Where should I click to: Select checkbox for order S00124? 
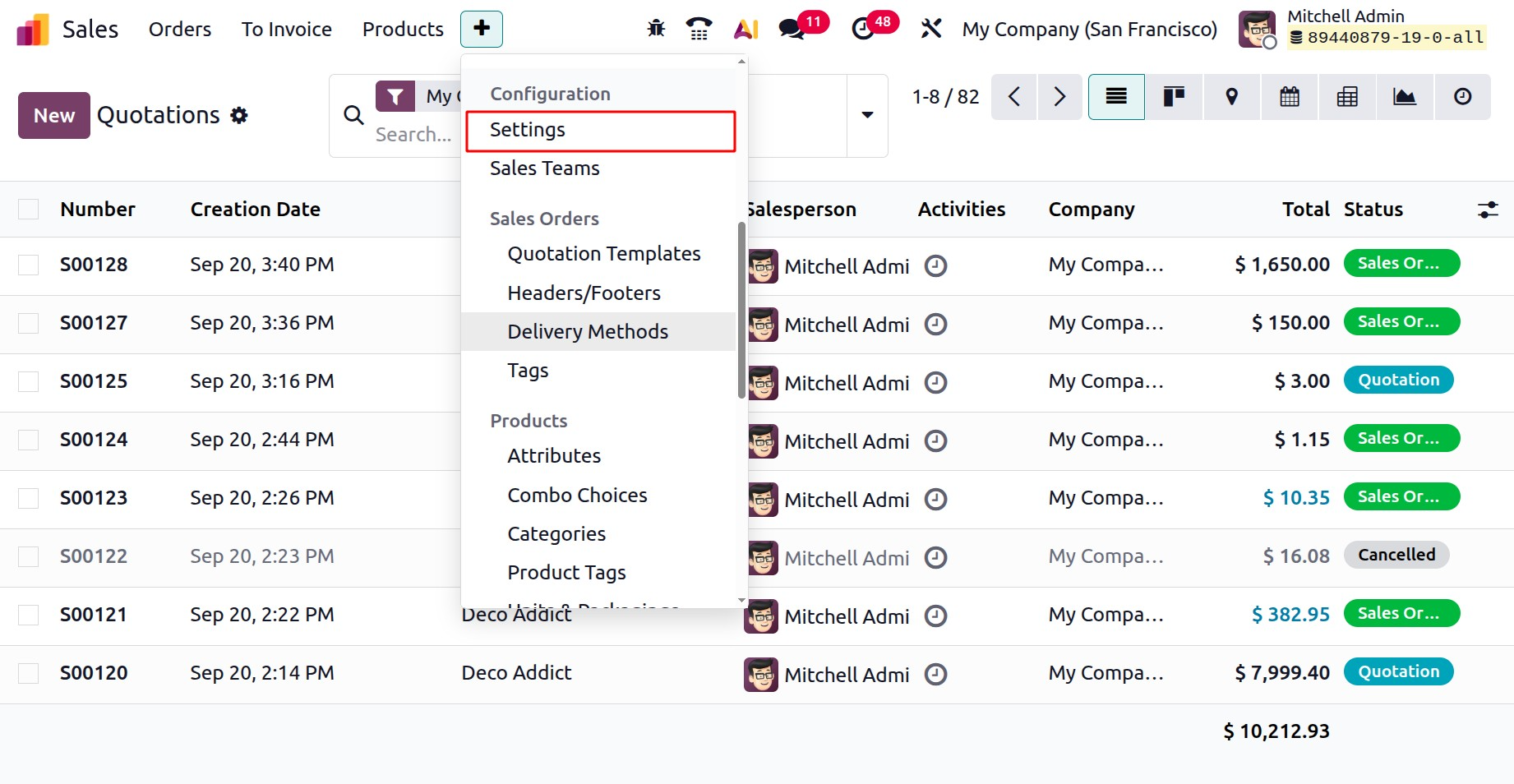pos(29,440)
